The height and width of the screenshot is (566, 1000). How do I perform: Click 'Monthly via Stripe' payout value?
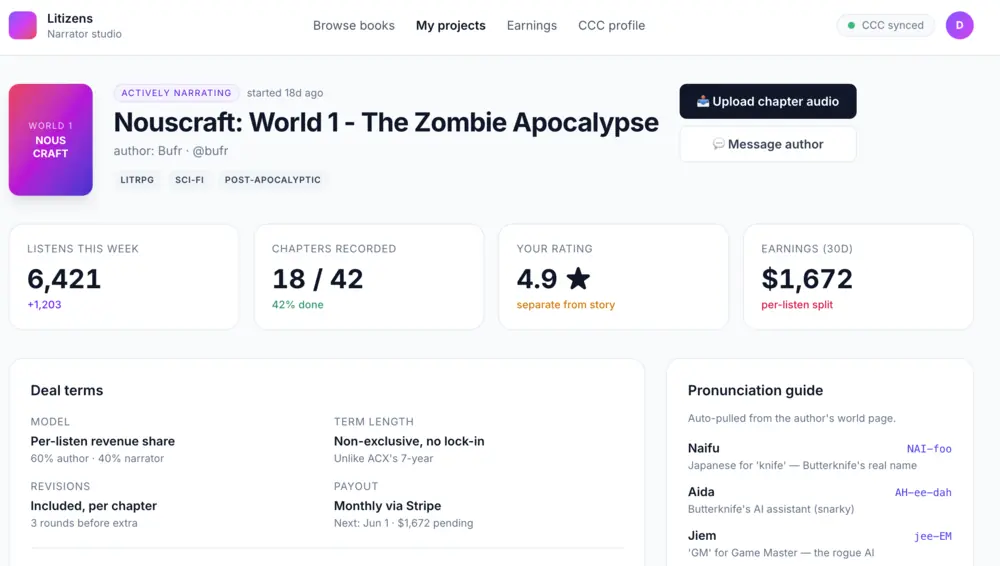click(x=387, y=505)
